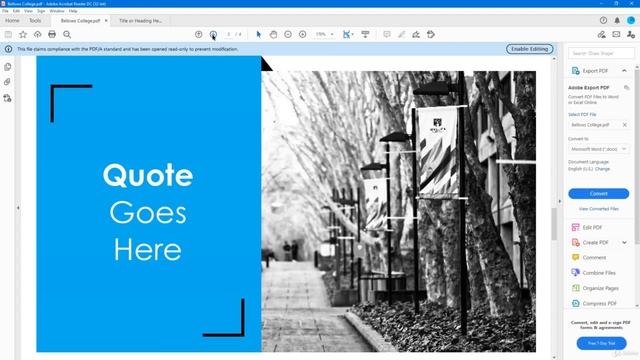Open the Sign menu
The height and width of the screenshot is (360, 640).
click(x=41, y=11)
